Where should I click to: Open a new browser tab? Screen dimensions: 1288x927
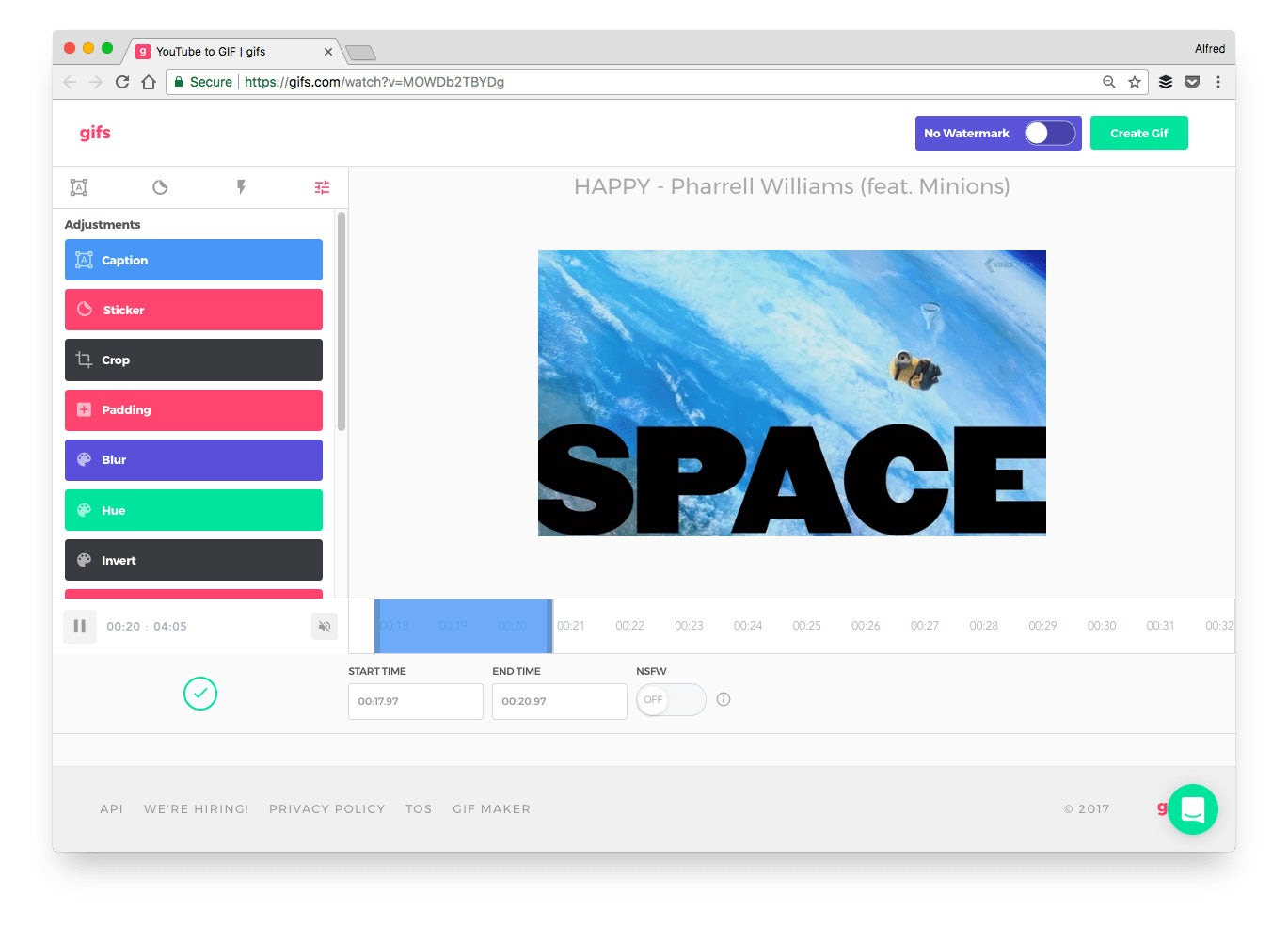pos(360,52)
